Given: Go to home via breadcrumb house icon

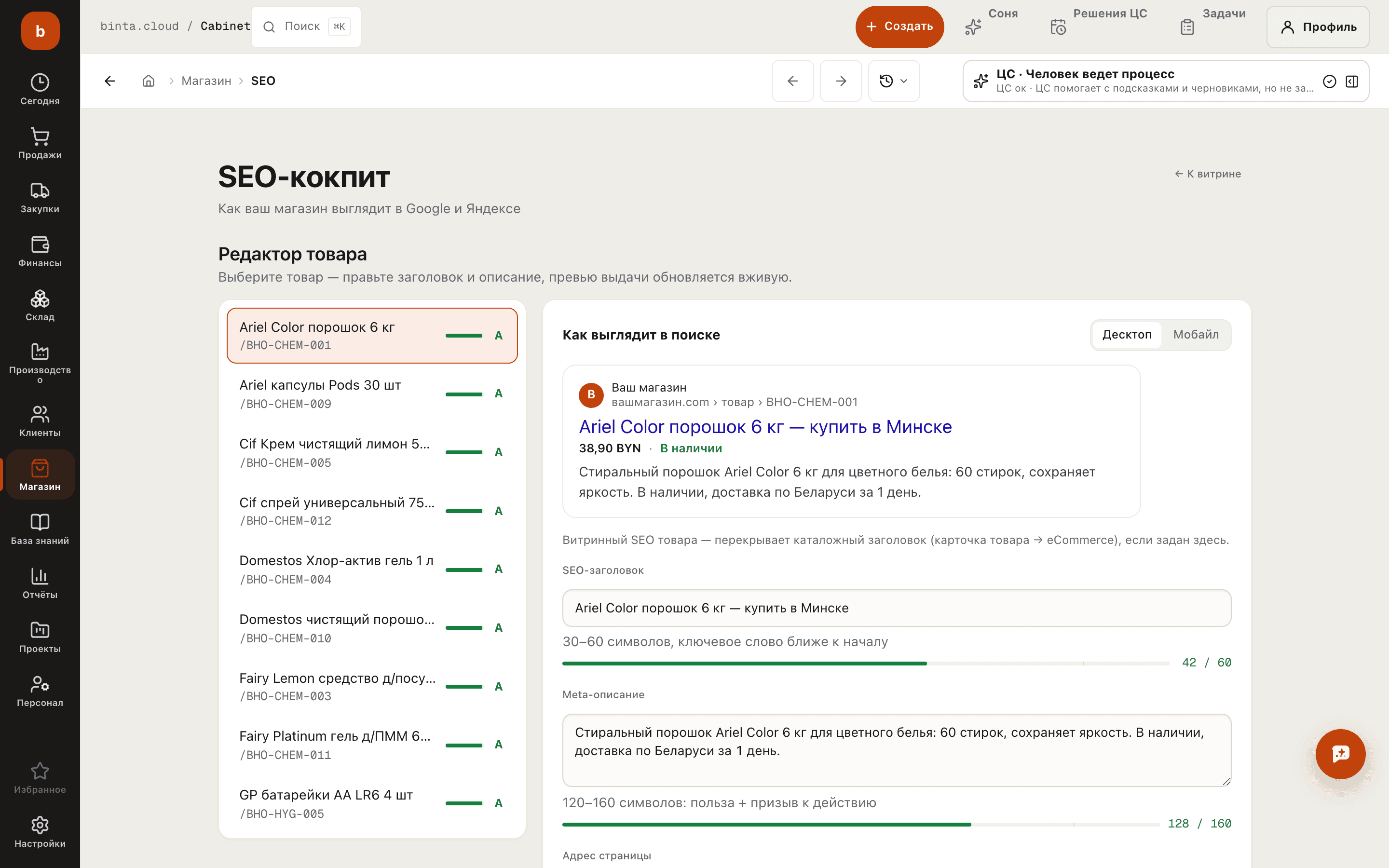Looking at the screenshot, I should [149, 81].
